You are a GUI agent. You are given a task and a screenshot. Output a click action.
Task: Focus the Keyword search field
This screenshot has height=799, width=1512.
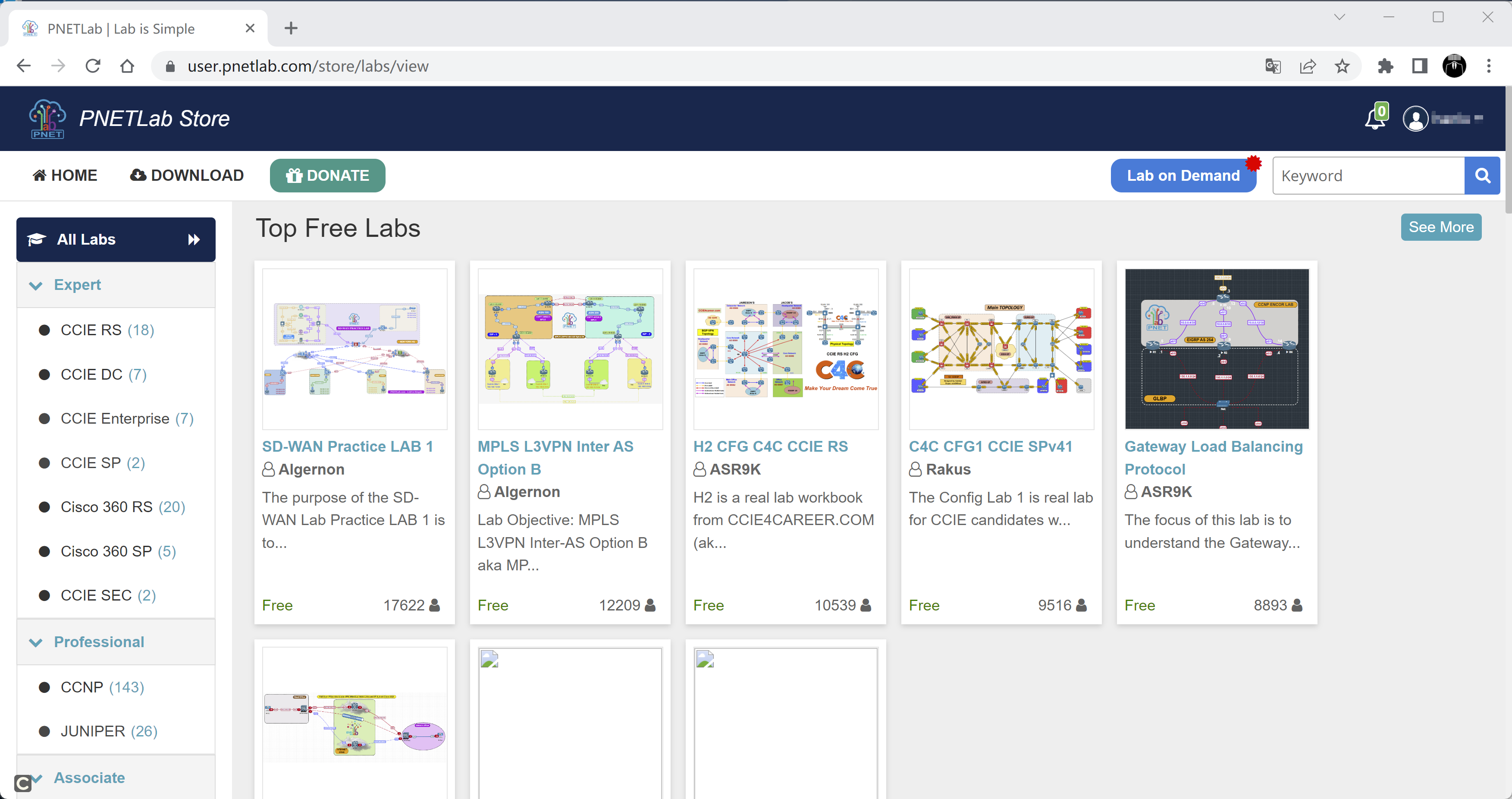(1368, 176)
